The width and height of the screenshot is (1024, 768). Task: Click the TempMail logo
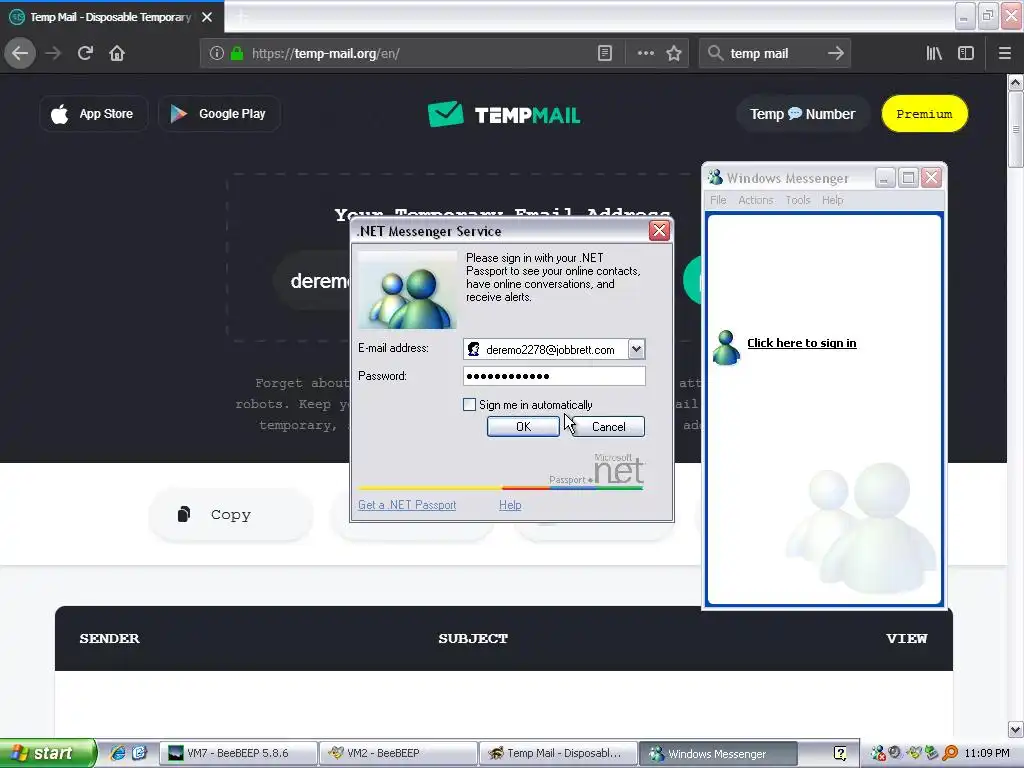(x=504, y=114)
